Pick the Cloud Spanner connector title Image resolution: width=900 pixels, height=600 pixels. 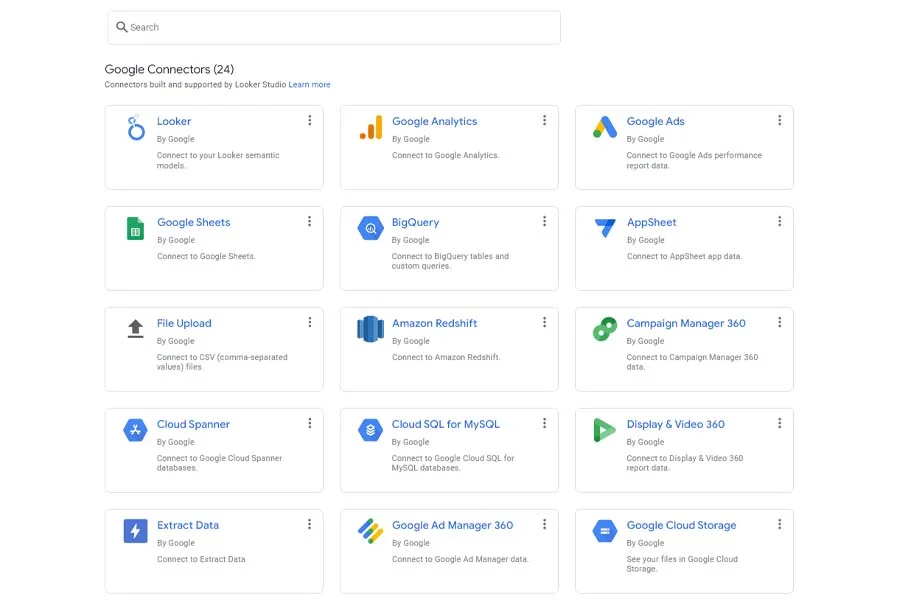click(193, 424)
